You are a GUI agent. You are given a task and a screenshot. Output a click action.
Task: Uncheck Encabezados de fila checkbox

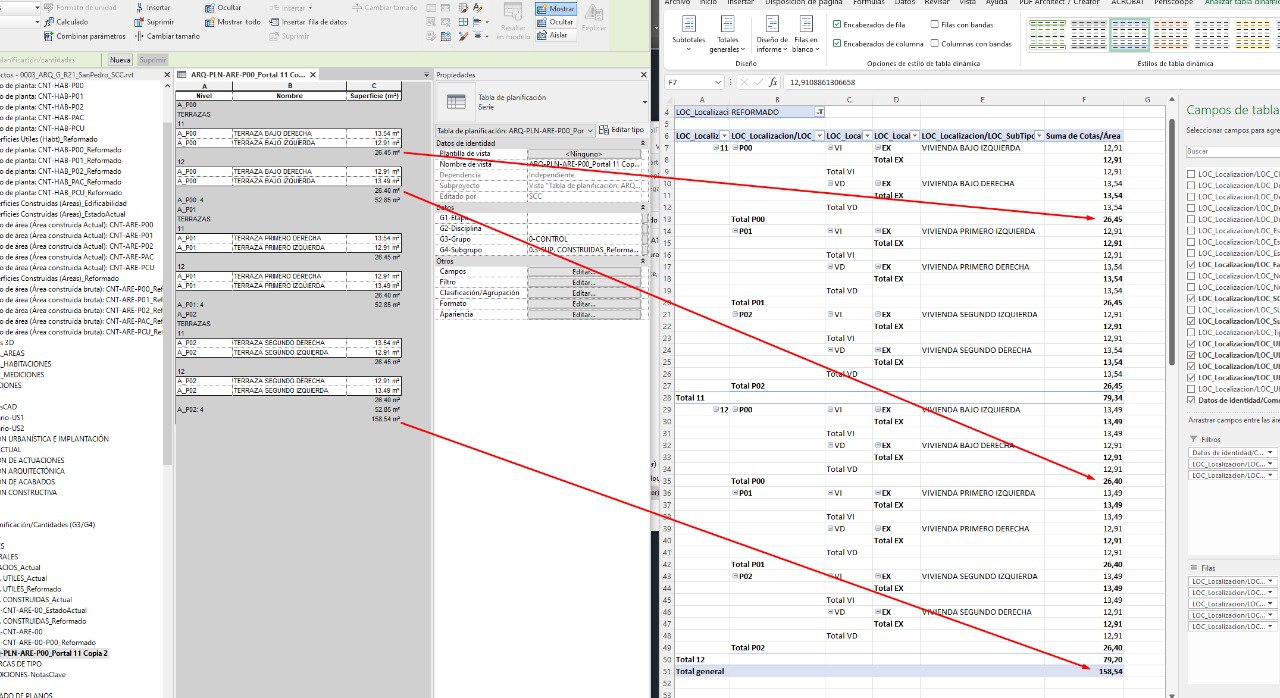tap(836, 24)
